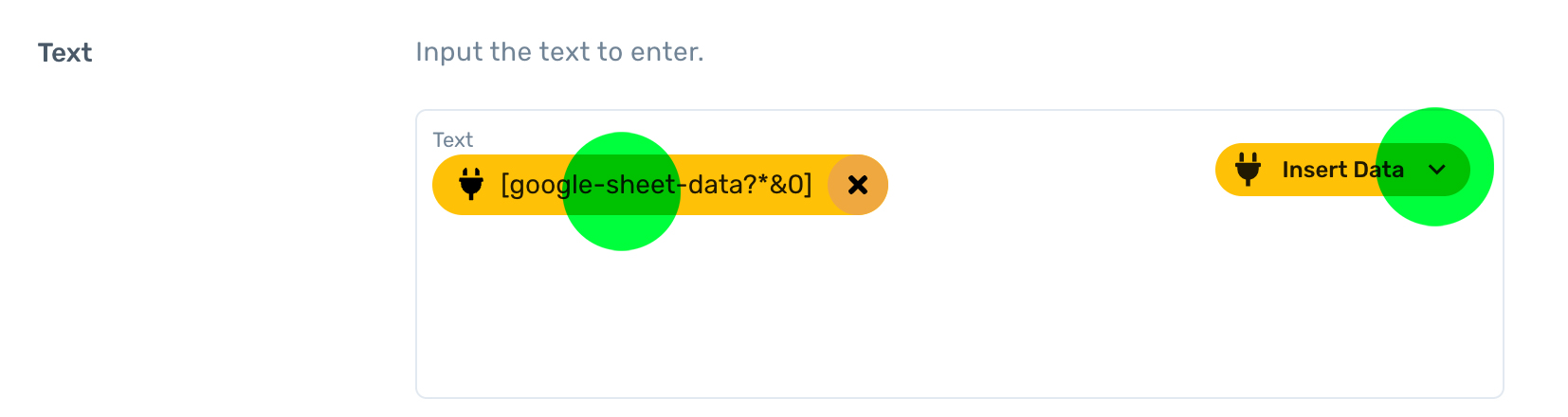Click the 'Input the text to enter.' description
The width and height of the screenshot is (1568, 417).
point(559,52)
